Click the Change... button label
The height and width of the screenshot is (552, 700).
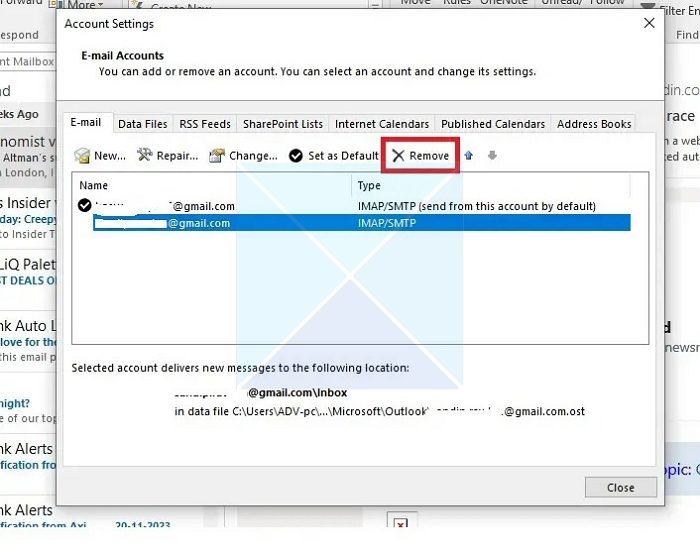click(x=253, y=156)
